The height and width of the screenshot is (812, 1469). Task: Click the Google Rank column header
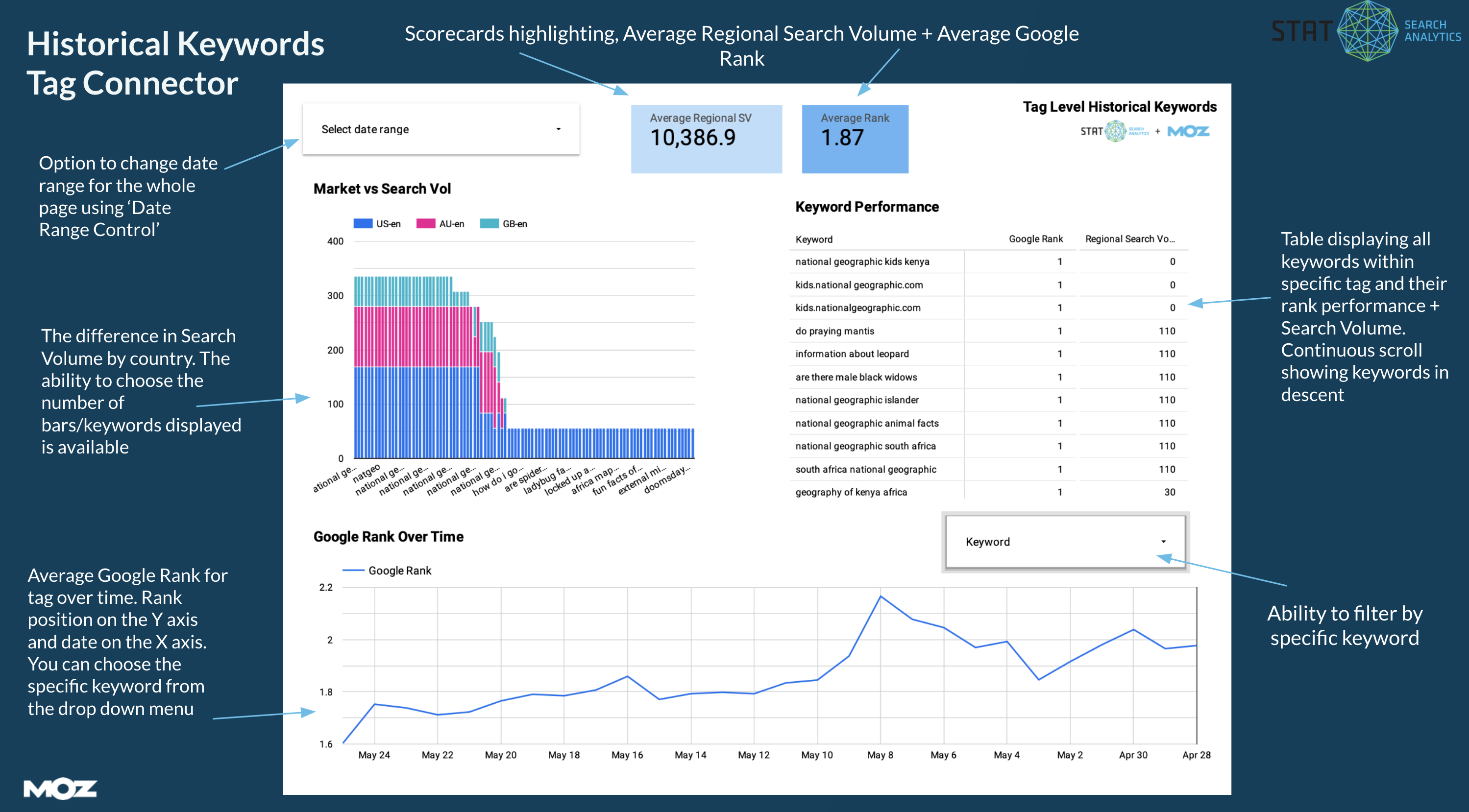click(x=1035, y=239)
